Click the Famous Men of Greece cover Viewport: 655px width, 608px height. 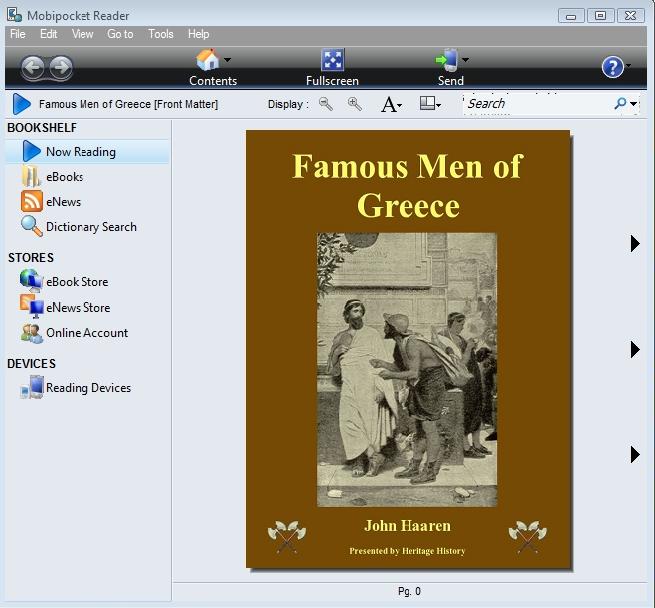pyautogui.click(x=408, y=349)
